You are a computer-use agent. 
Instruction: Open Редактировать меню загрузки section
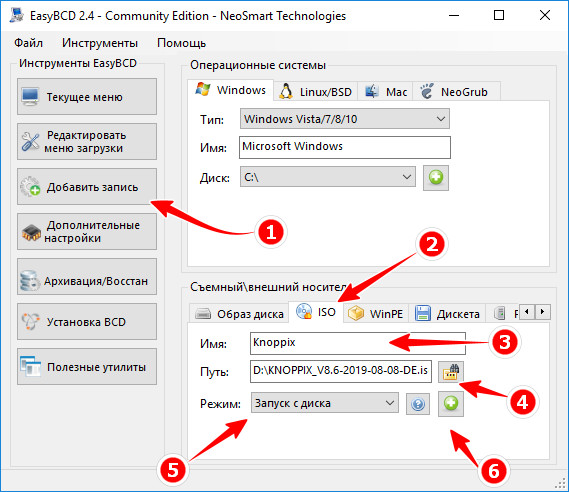[87, 142]
